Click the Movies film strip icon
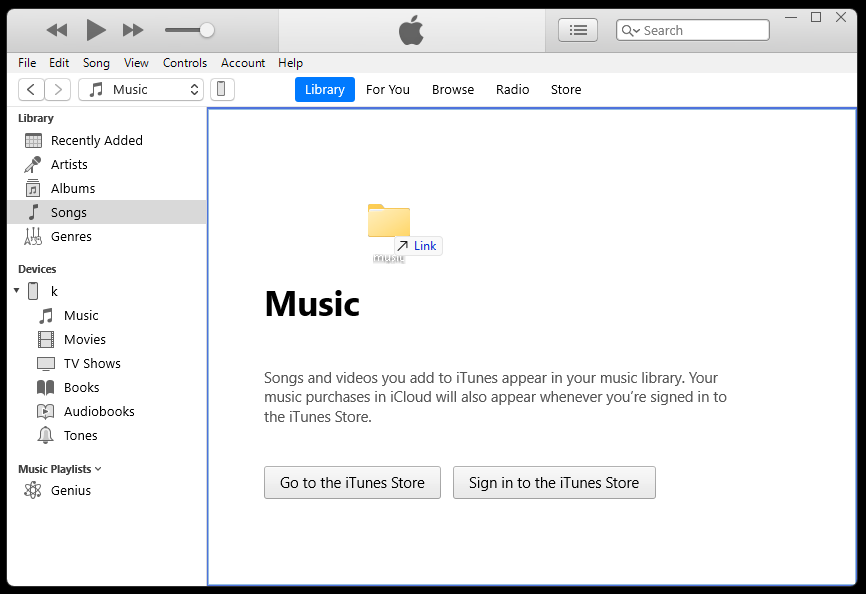The image size is (866, 594). [x=46, y=340]
